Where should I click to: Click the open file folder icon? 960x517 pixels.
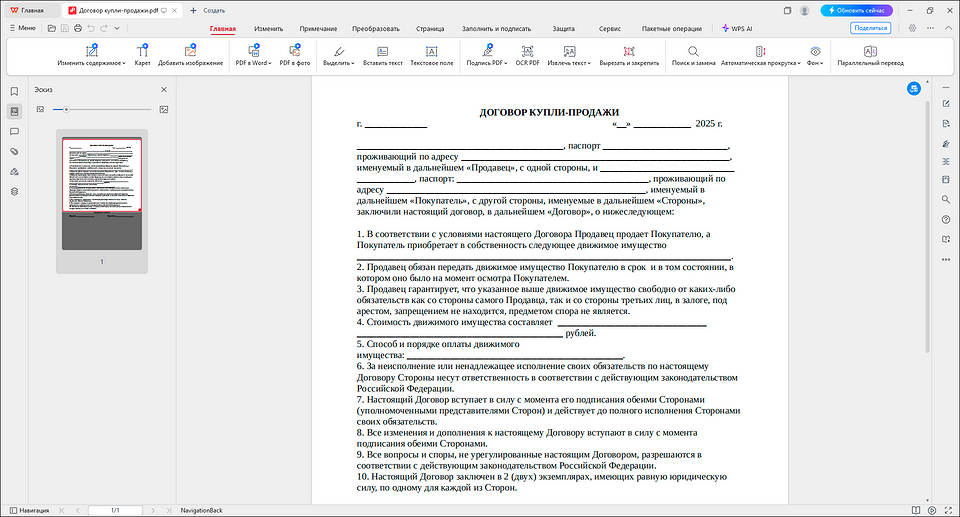click(x=51, y=28)
